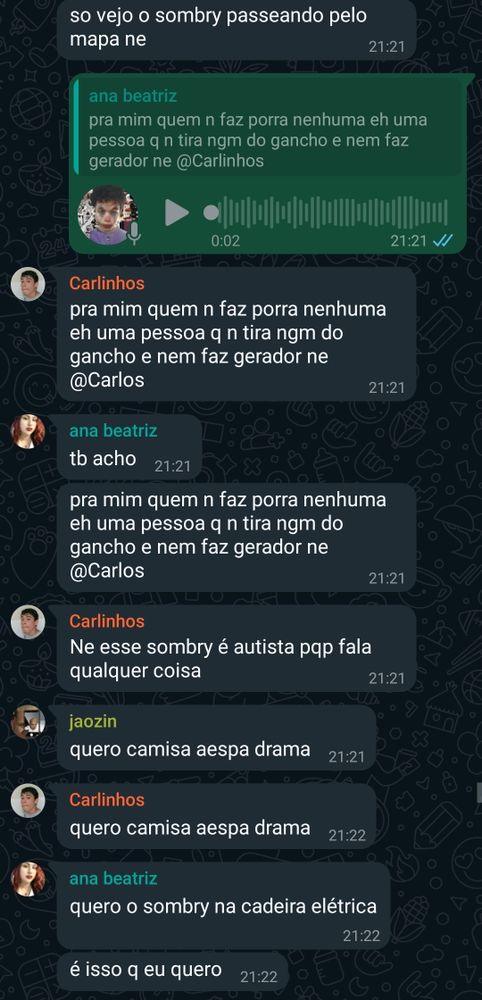Screen dimensions: 482x1000
Task: Open jaozin profile picture
Action: point(27,722)
